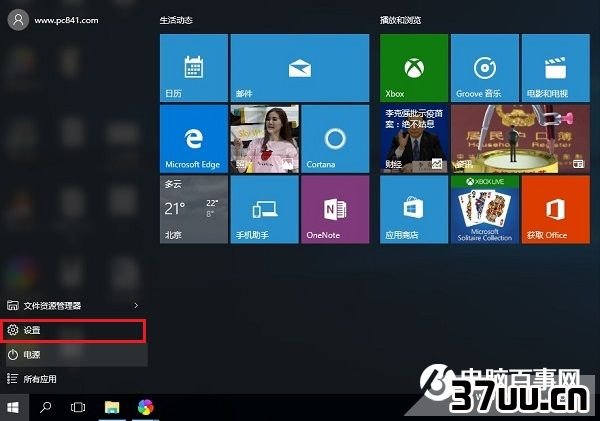Expand the 文件资源管理器 jump list arrow

[136, 305]
